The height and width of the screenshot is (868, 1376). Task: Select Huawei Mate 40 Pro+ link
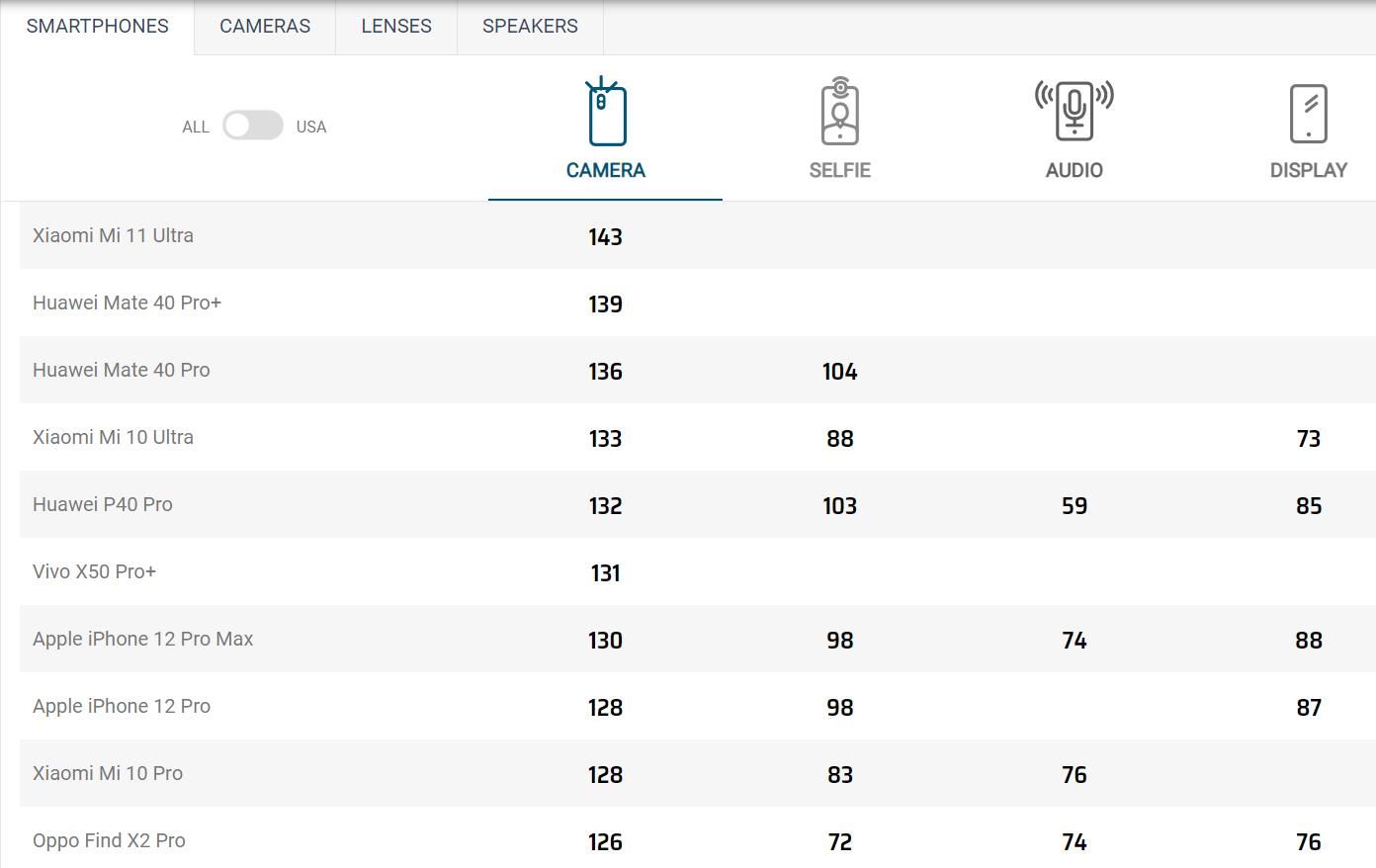[x=127, y=303]
